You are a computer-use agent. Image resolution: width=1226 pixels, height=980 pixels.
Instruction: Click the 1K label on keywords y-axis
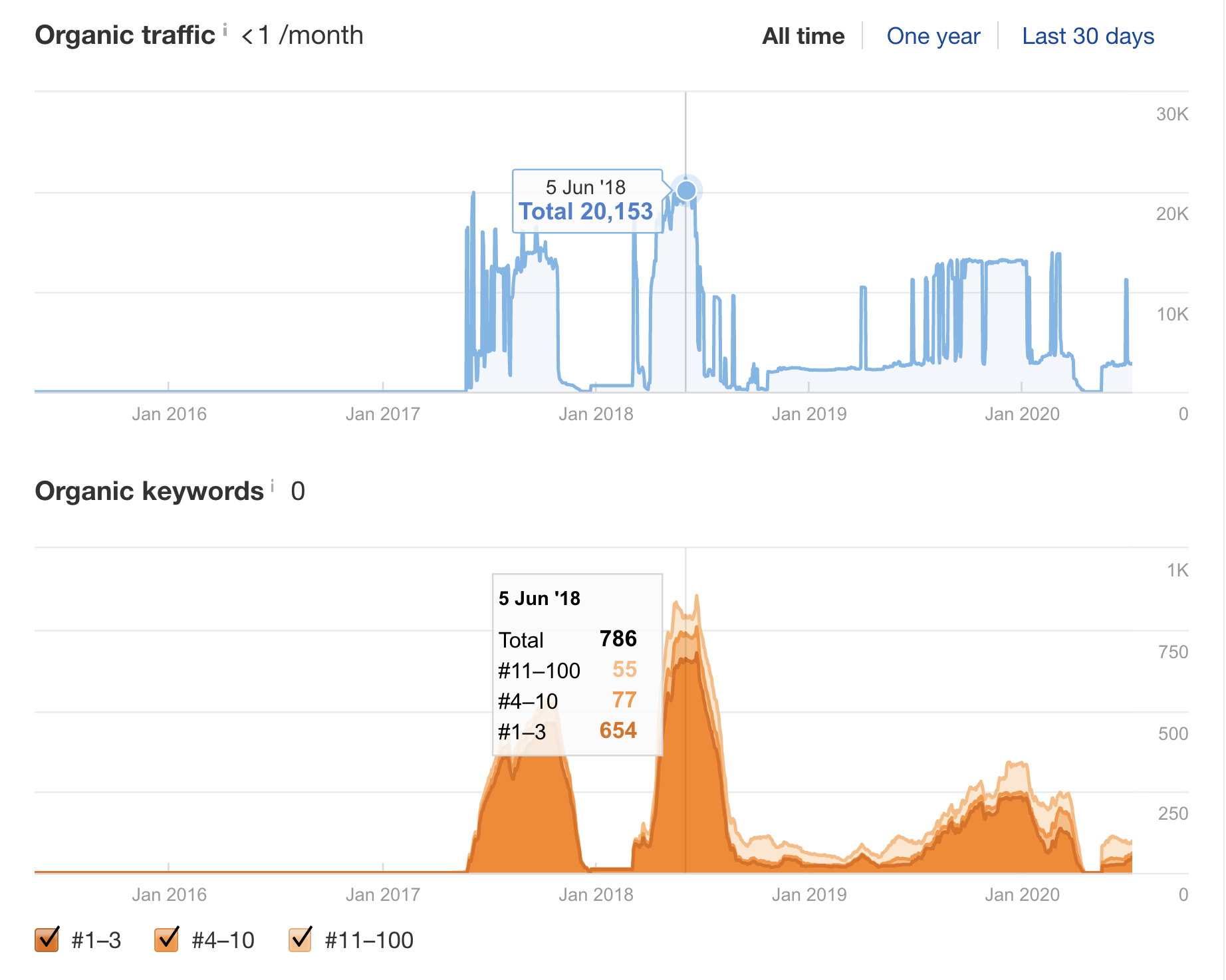coord(1177,570)
